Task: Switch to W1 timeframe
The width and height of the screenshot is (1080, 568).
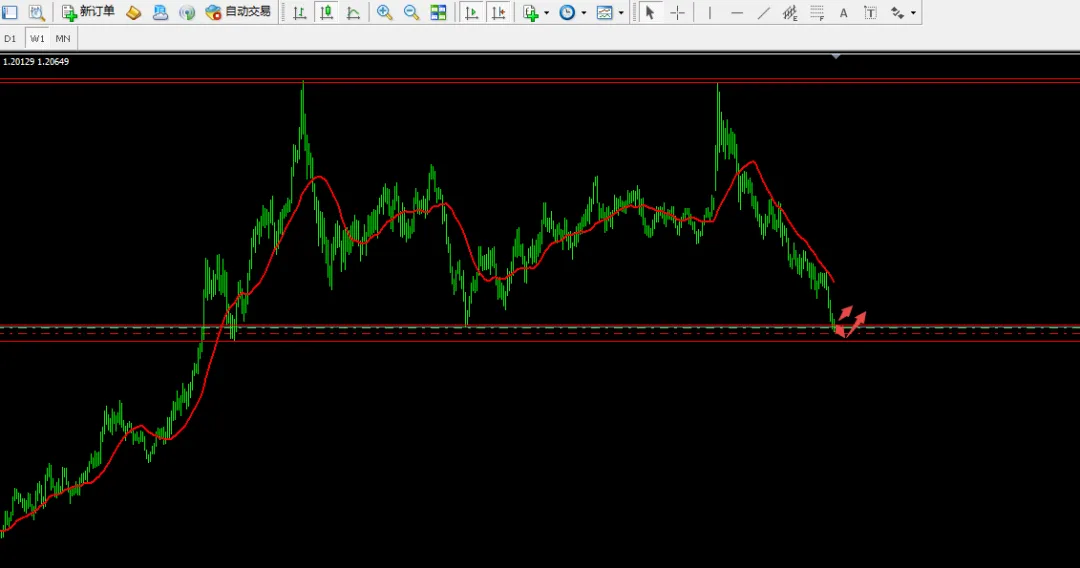Action: pyautogui.click(x=37, y=39)
